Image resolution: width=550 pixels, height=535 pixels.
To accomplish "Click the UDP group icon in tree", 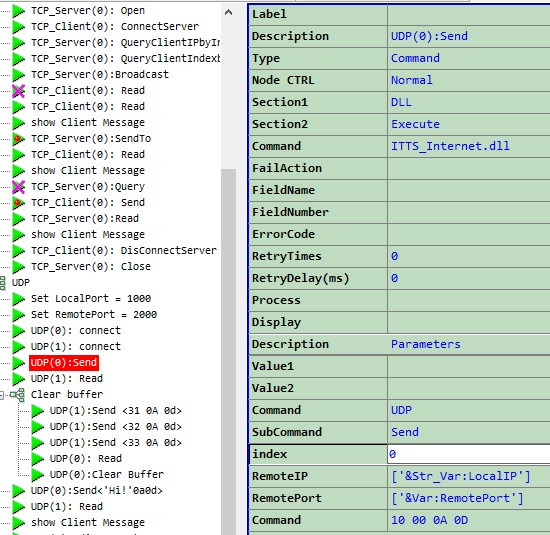I will 3,283.
